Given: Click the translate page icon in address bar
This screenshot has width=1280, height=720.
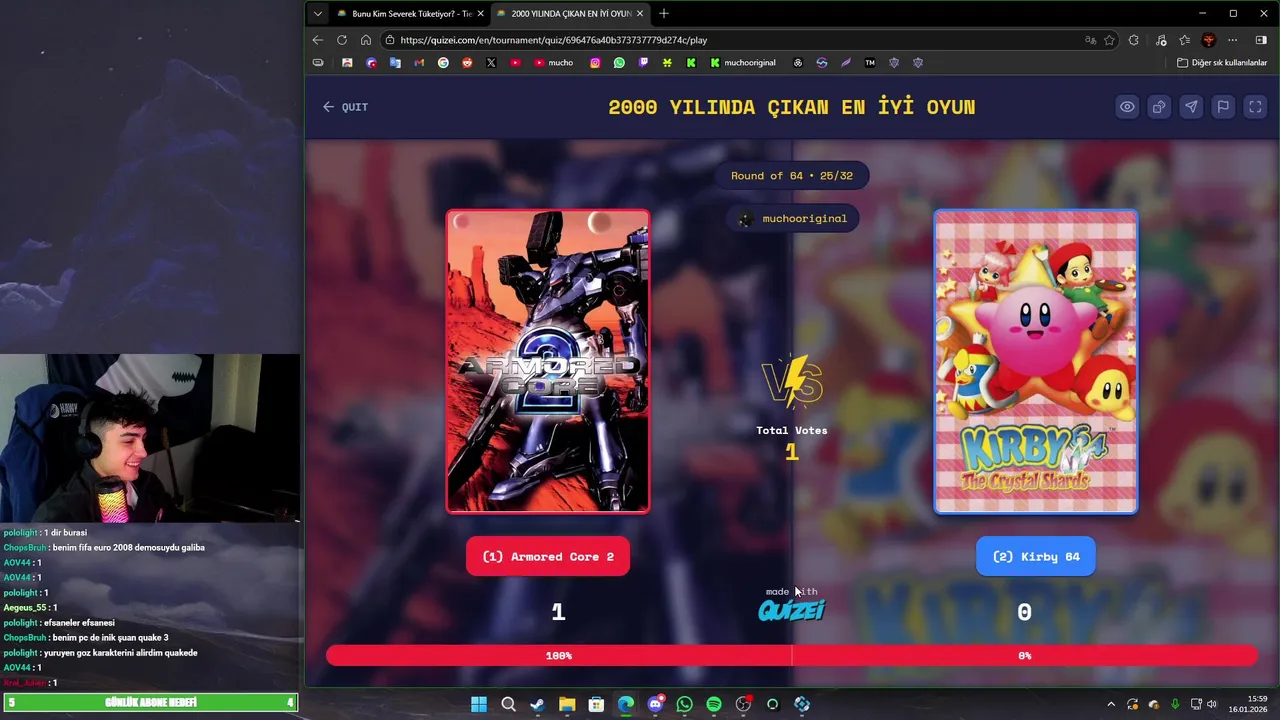Looking at the screenshot, I should pyautogui.click(x=1091, y=40).
